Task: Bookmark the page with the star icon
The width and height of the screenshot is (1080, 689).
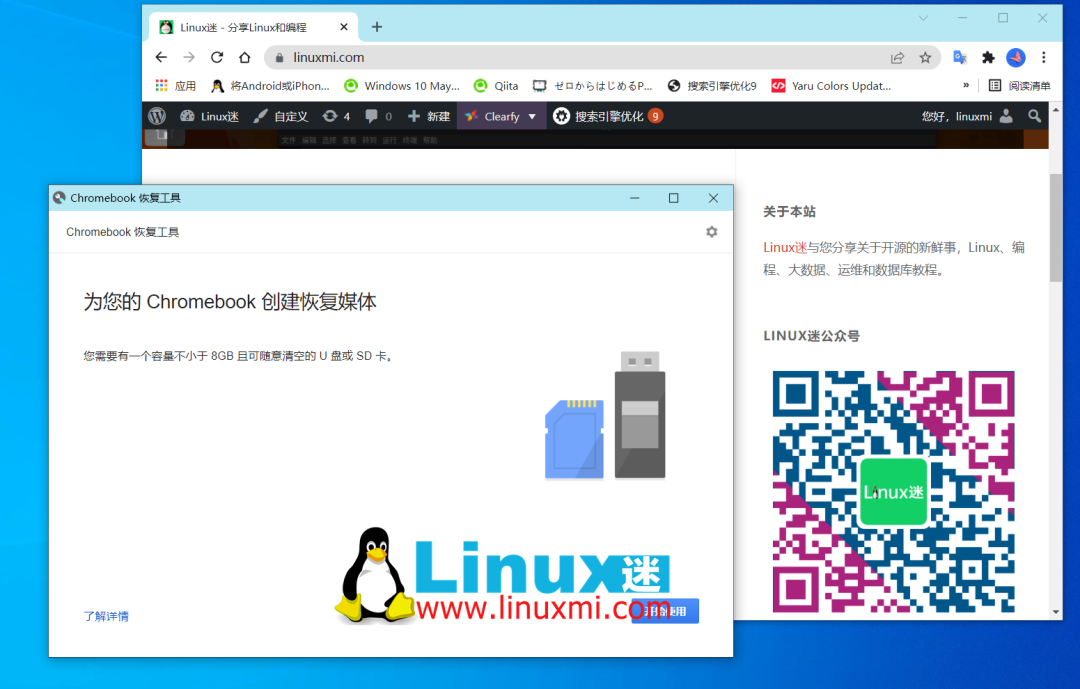Action: tap(925, 58)
